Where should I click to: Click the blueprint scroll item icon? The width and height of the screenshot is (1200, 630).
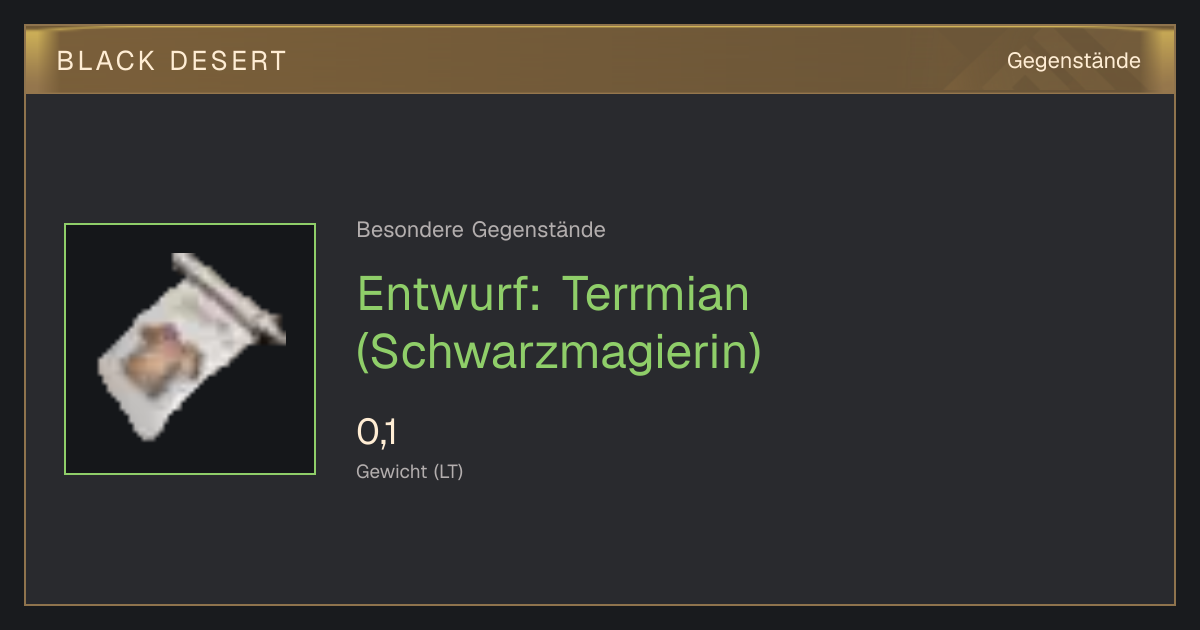point(190,347)
